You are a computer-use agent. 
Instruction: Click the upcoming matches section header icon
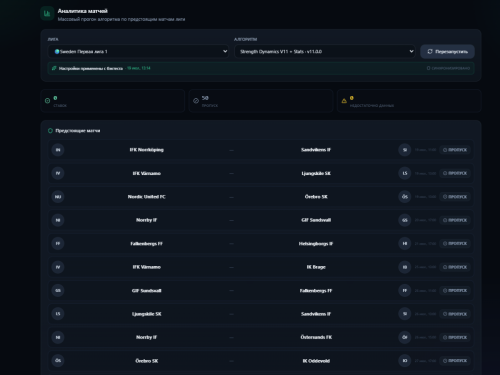pos(50,131)
